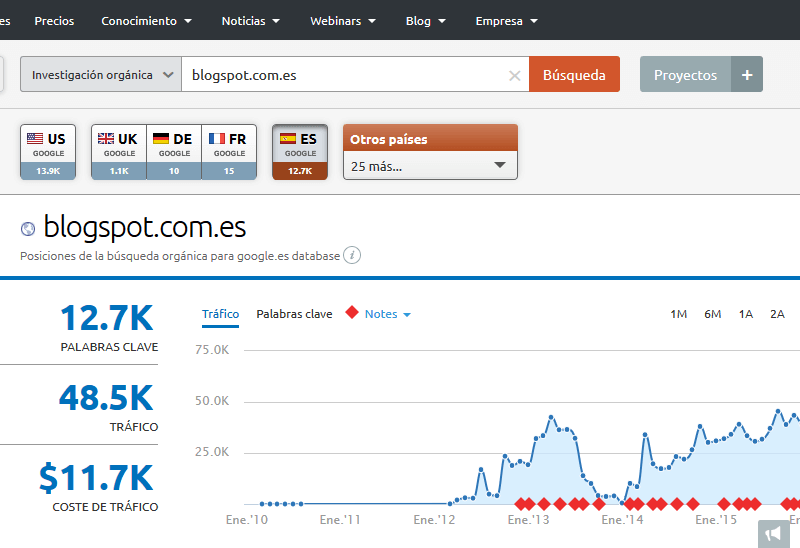The image size is (800, 548).
Task: Click the blogspot.com.es page heading
Action: click(145, 228)
